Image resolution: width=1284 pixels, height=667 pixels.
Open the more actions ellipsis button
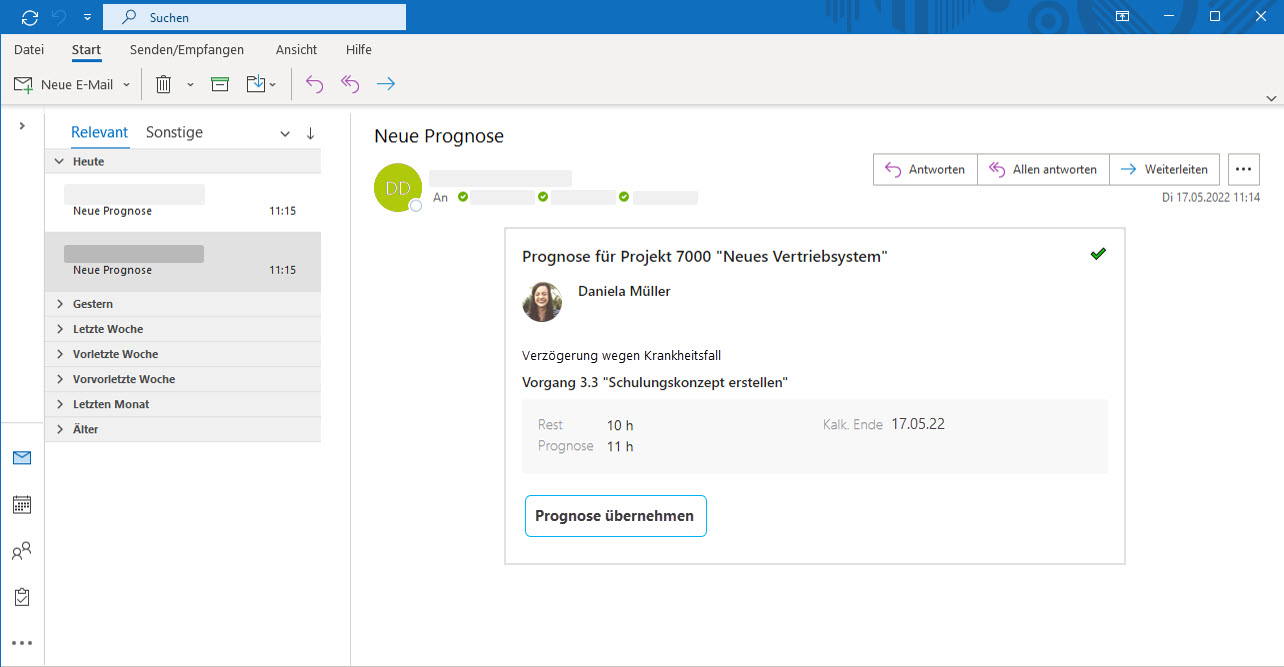1243,170
